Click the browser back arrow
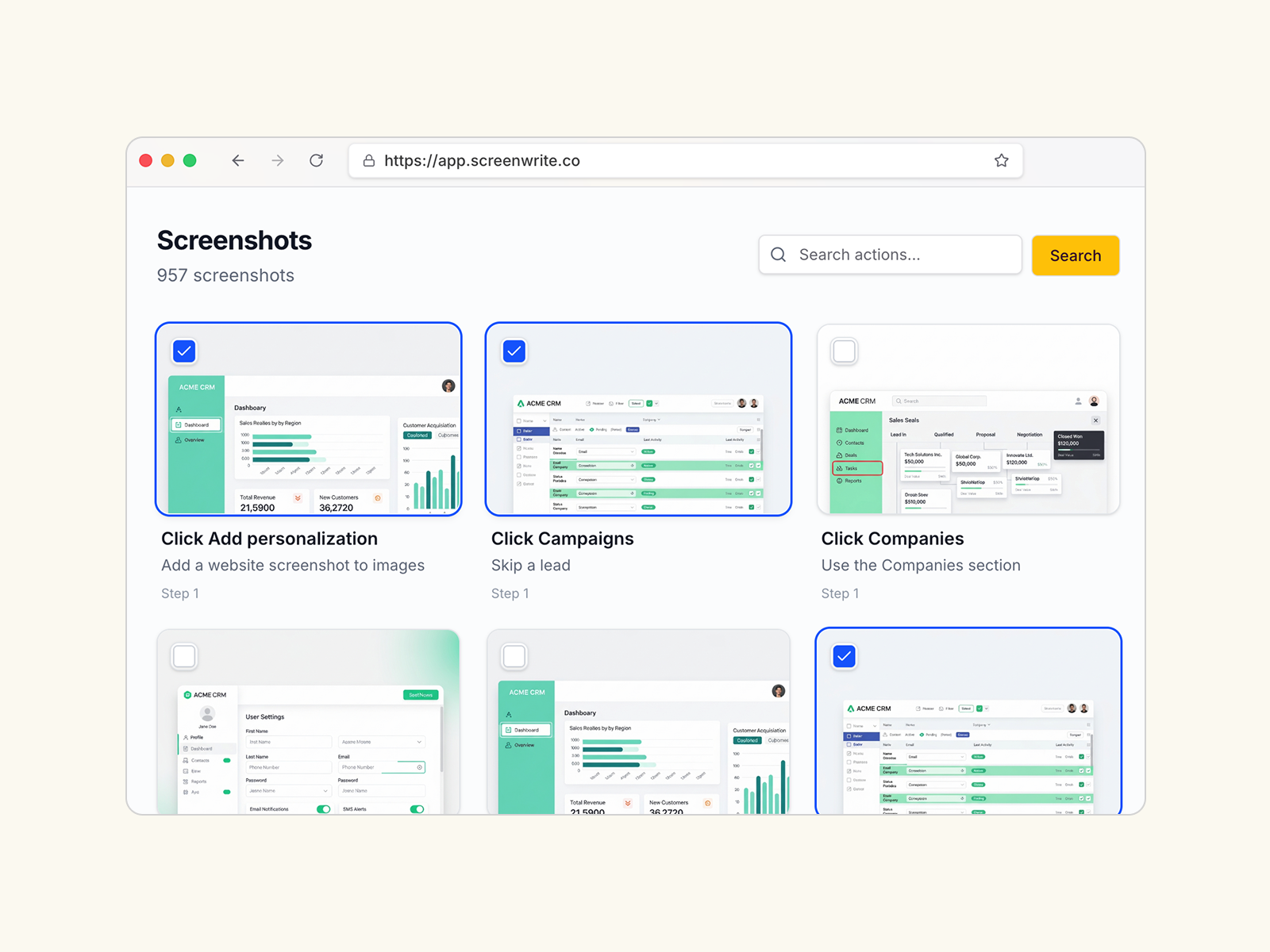The width and height of the screenshot is (1270, 952). 237,161
